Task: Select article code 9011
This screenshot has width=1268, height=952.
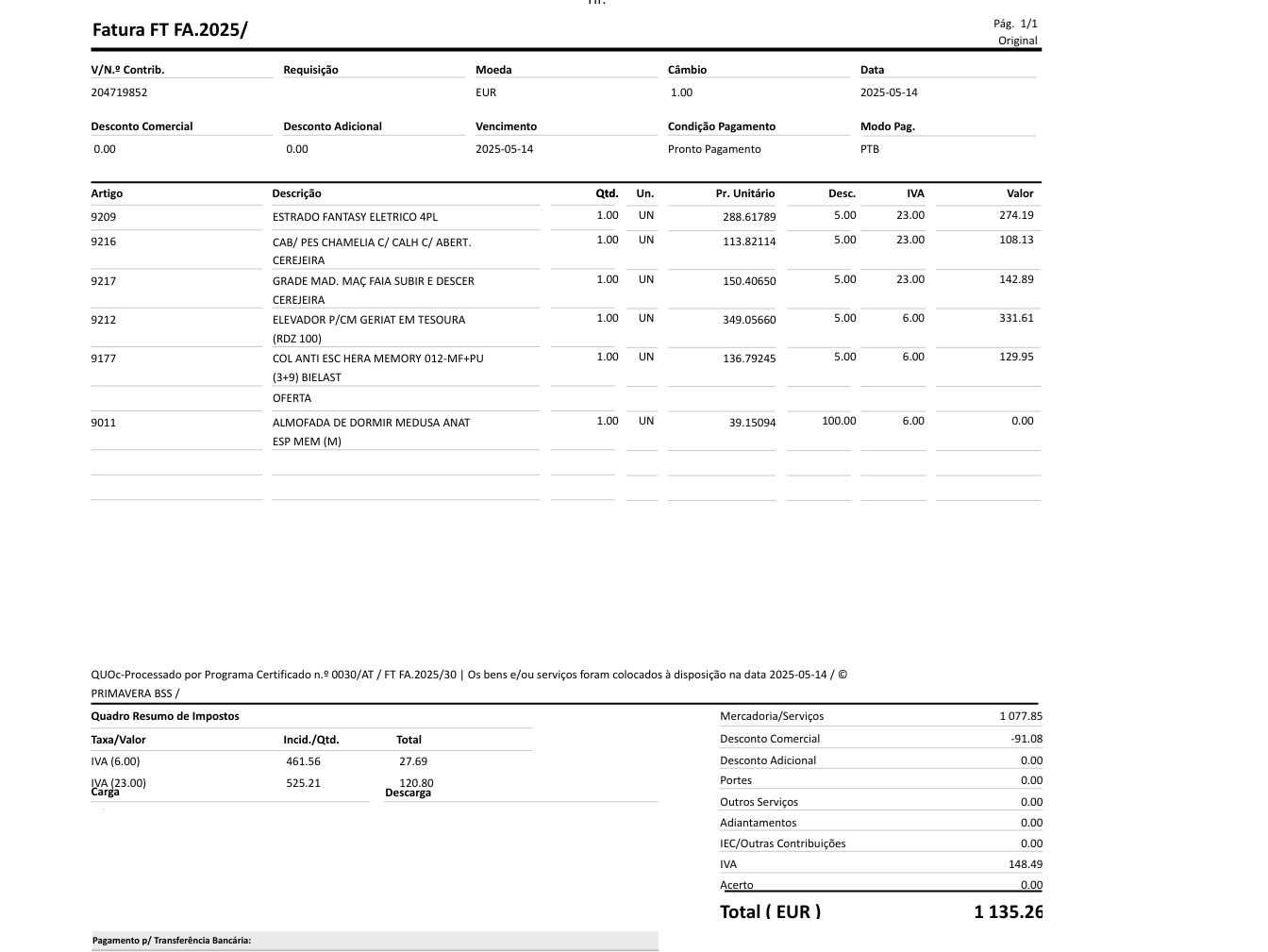Action: coord(104,423)
